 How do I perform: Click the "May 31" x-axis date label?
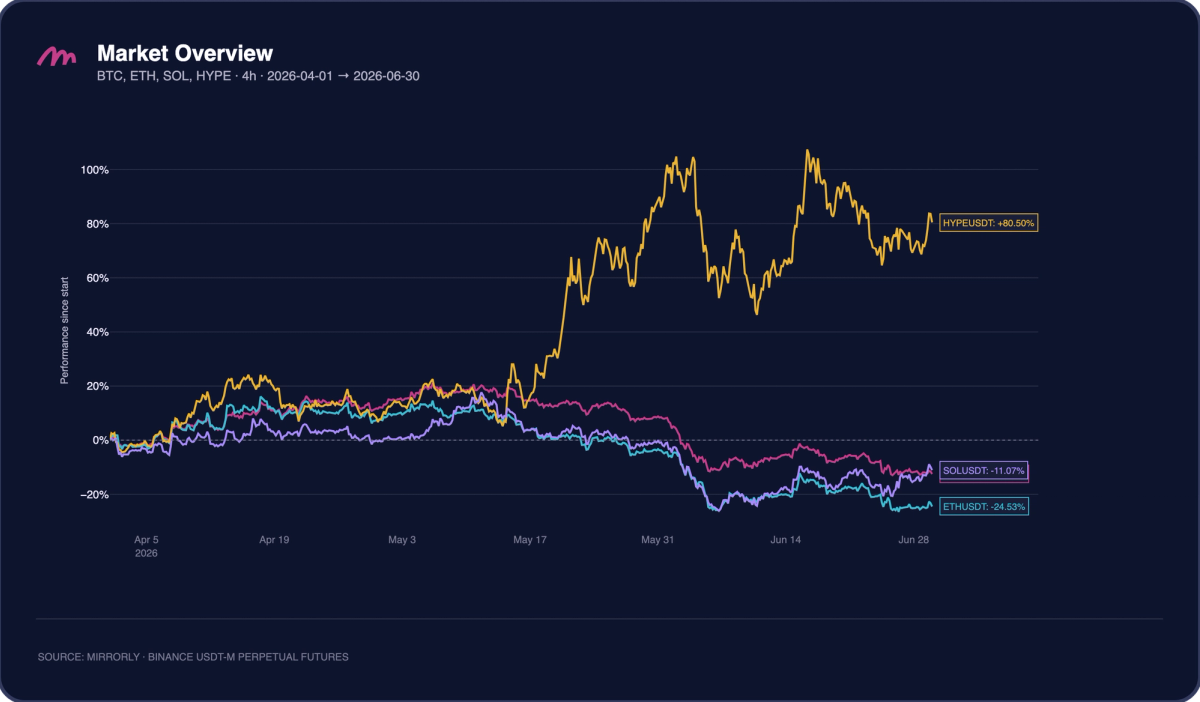(x=657, y=540)
